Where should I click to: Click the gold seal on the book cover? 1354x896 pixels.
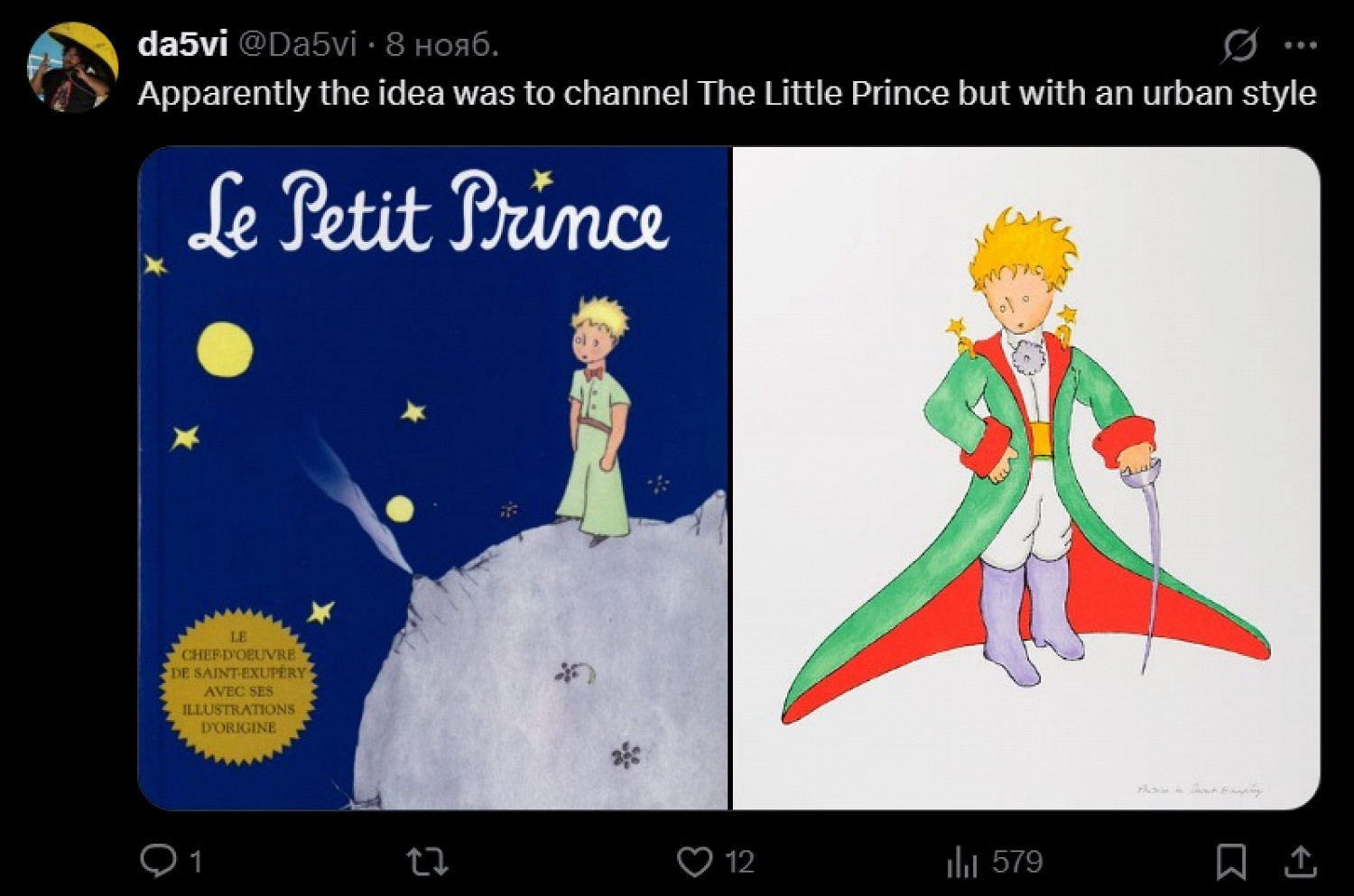coord(238,686)
